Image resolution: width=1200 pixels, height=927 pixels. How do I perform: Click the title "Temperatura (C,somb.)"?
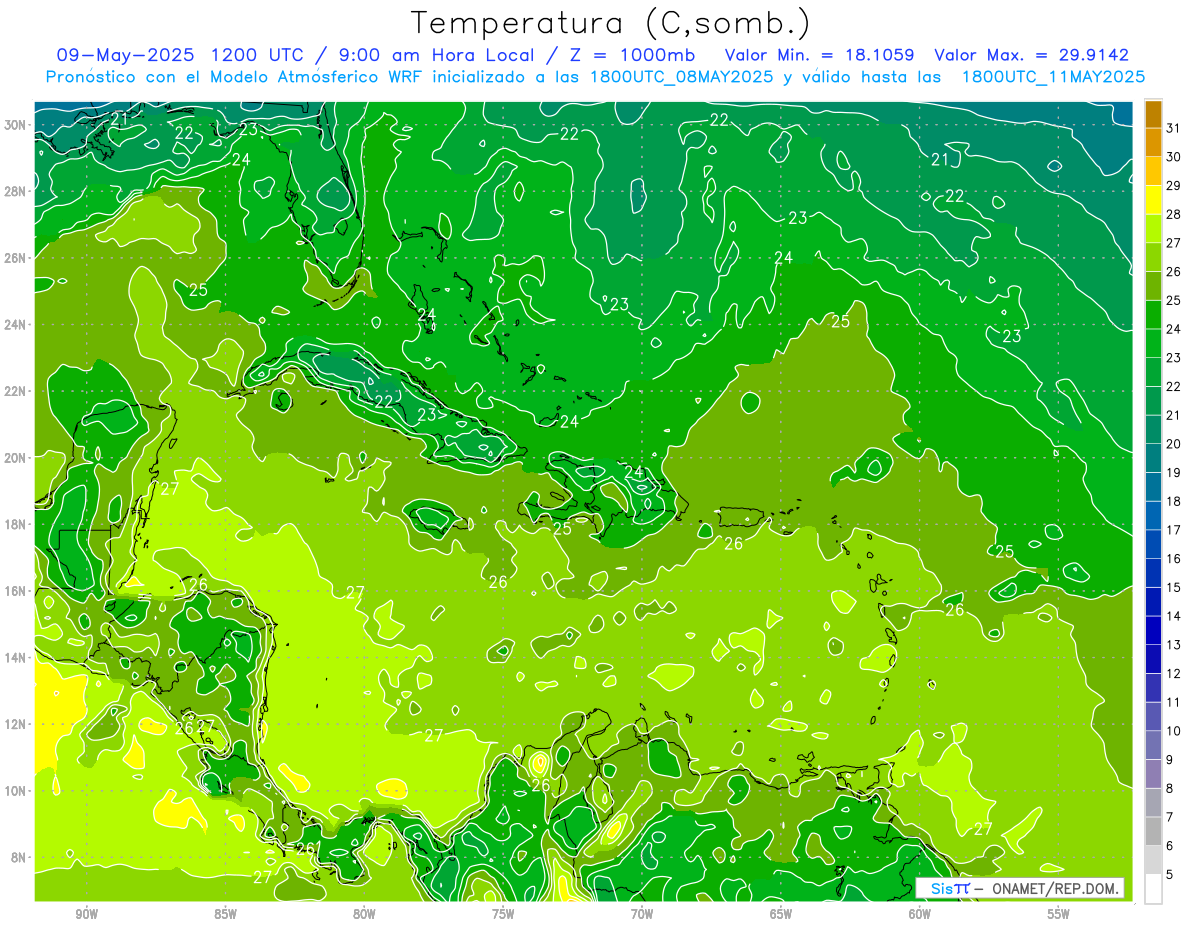611,23
